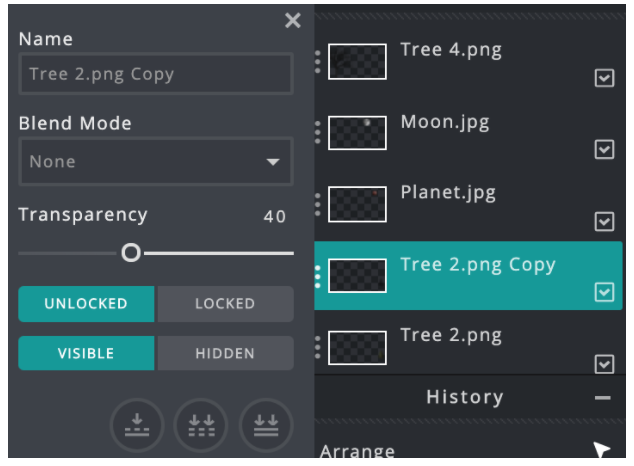Set layer to Locked
This screenshot has height=466, width=634.
tap(225, 304)
